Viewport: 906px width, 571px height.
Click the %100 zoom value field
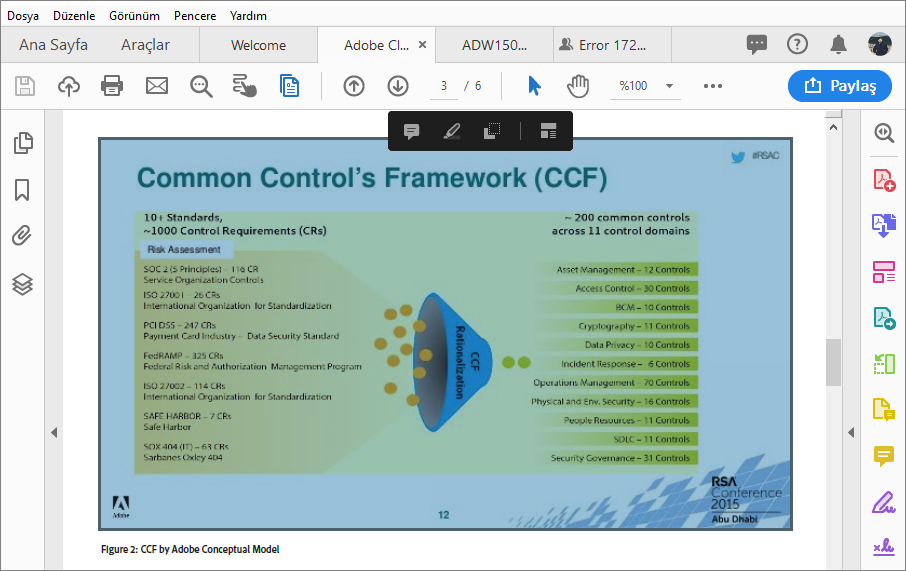[633, 86]
